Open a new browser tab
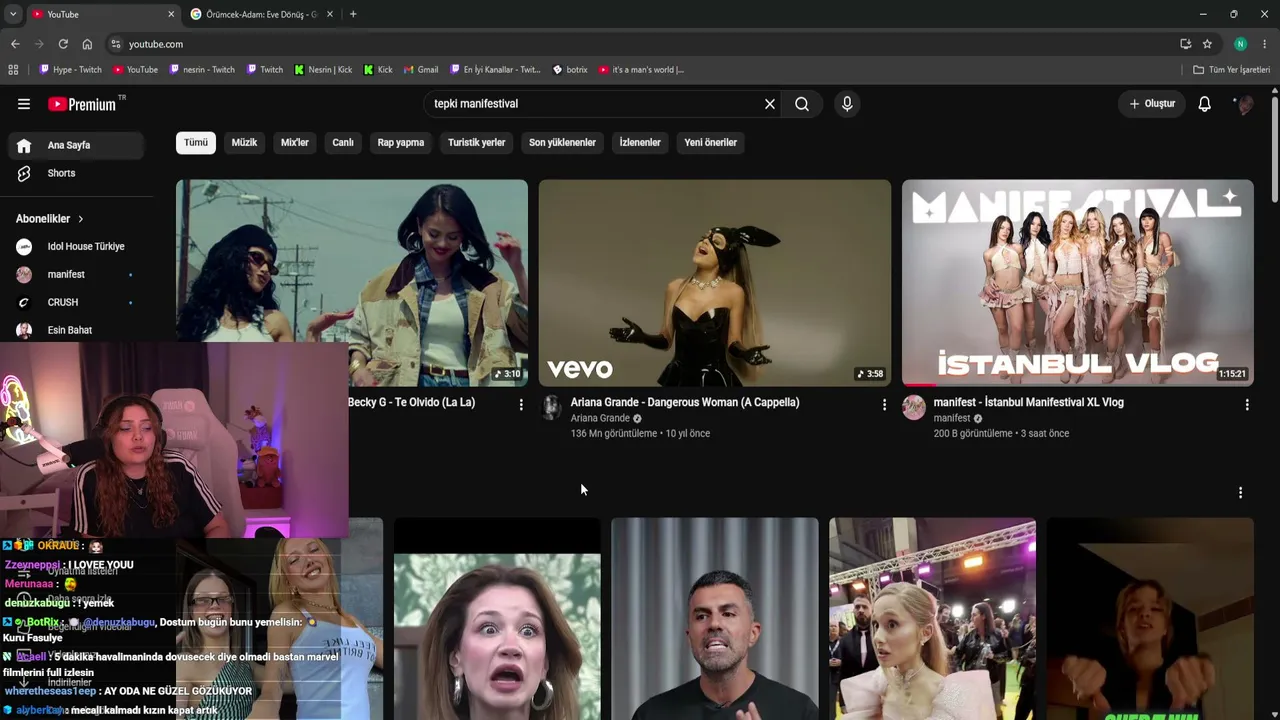 [x=353, y=14]
